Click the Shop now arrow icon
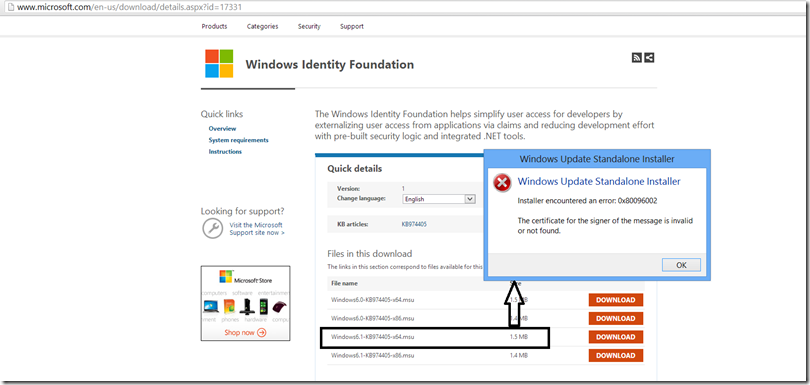Viewport: 810px width, 385px height. pos(261,332)
